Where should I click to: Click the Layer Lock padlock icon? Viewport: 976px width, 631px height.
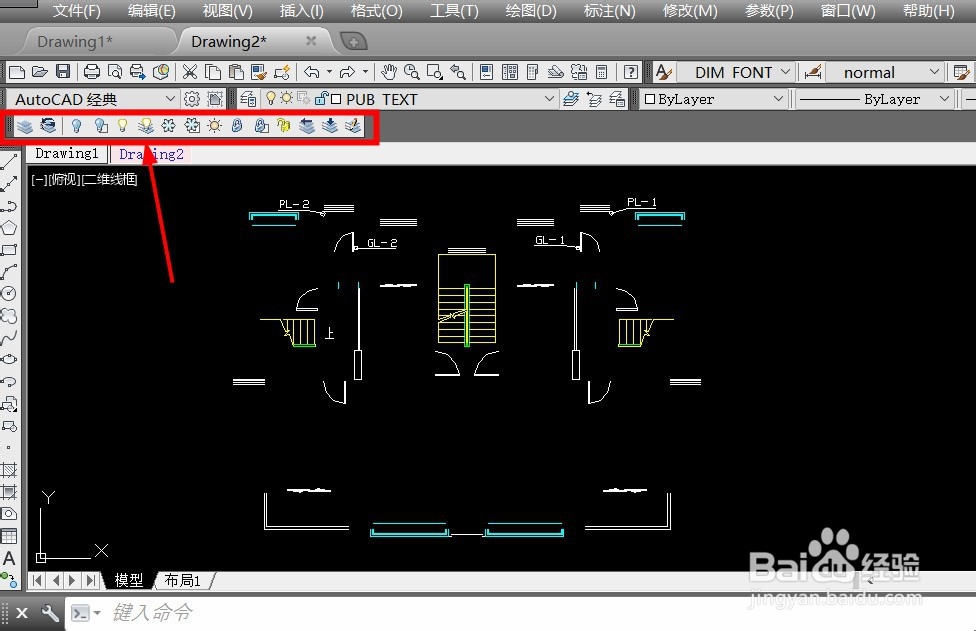point(237,126)
